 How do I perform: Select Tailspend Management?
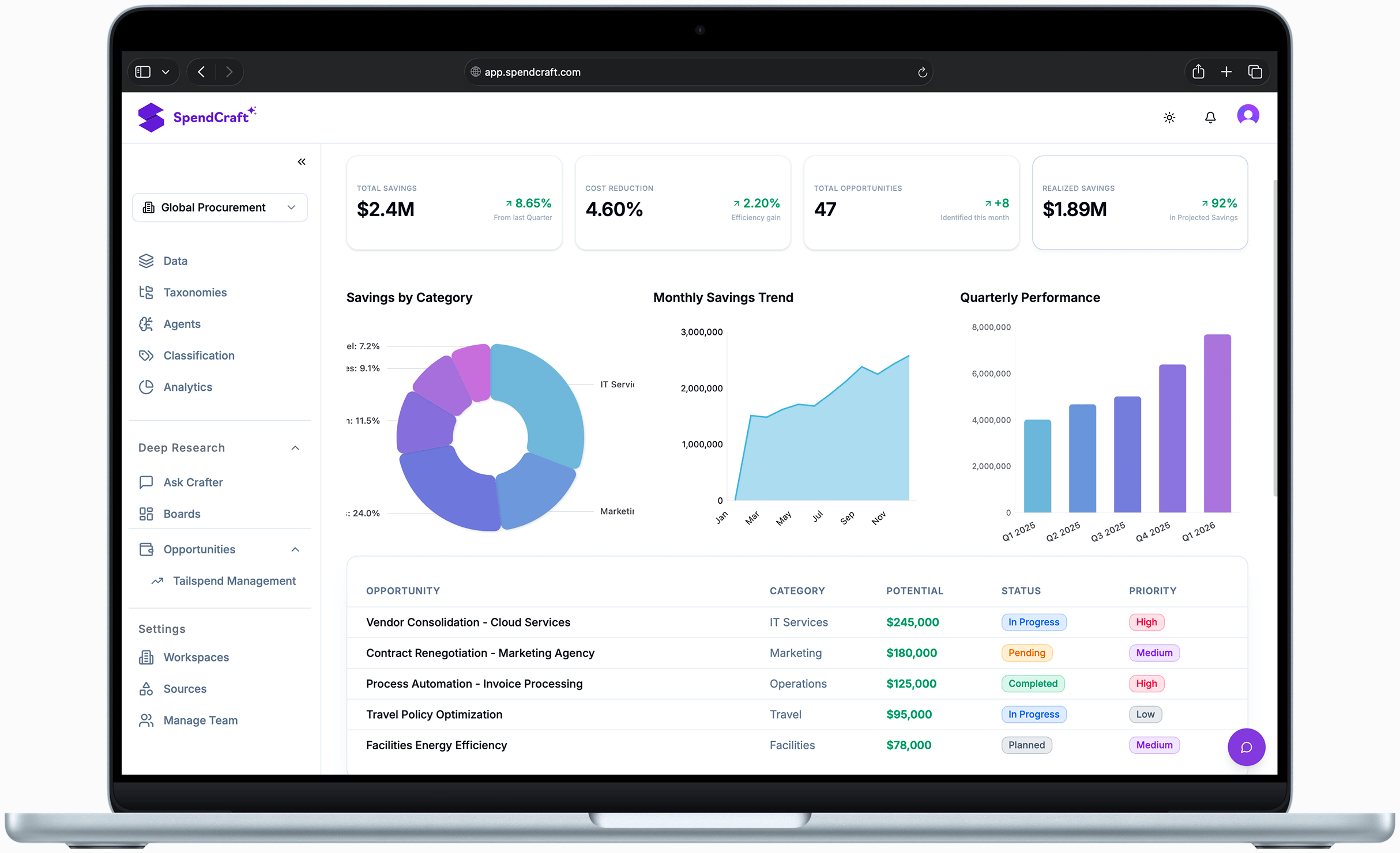(x=234, y=580)
